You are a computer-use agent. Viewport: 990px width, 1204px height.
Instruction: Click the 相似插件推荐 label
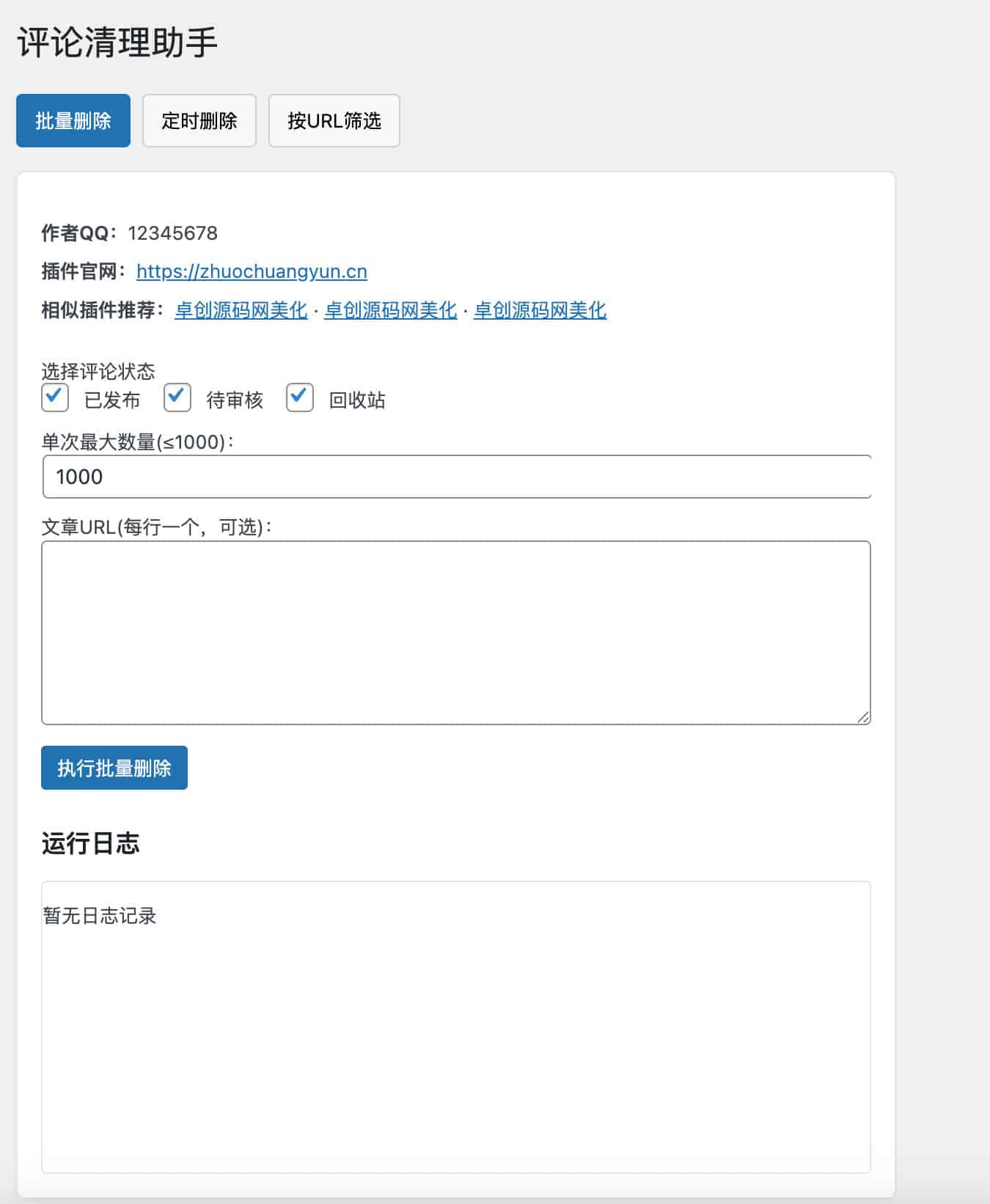tap(103, 310)
